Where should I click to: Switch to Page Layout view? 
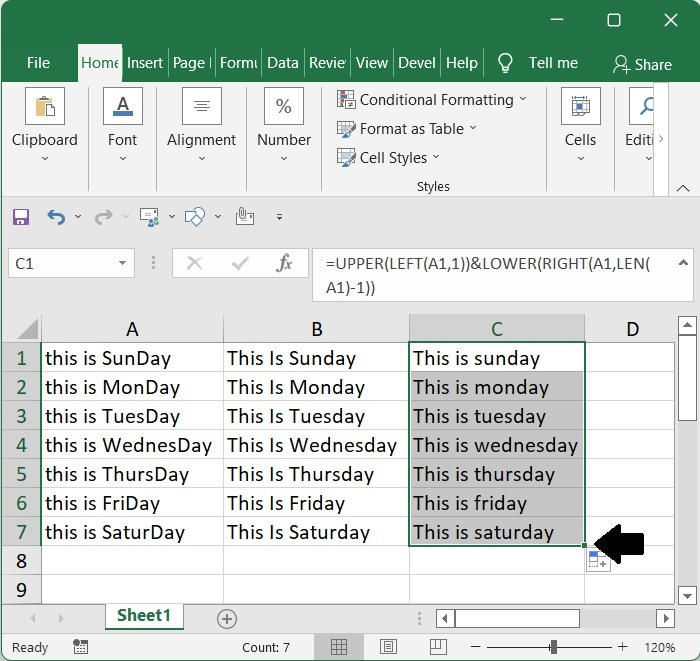(x=388, y=647)
